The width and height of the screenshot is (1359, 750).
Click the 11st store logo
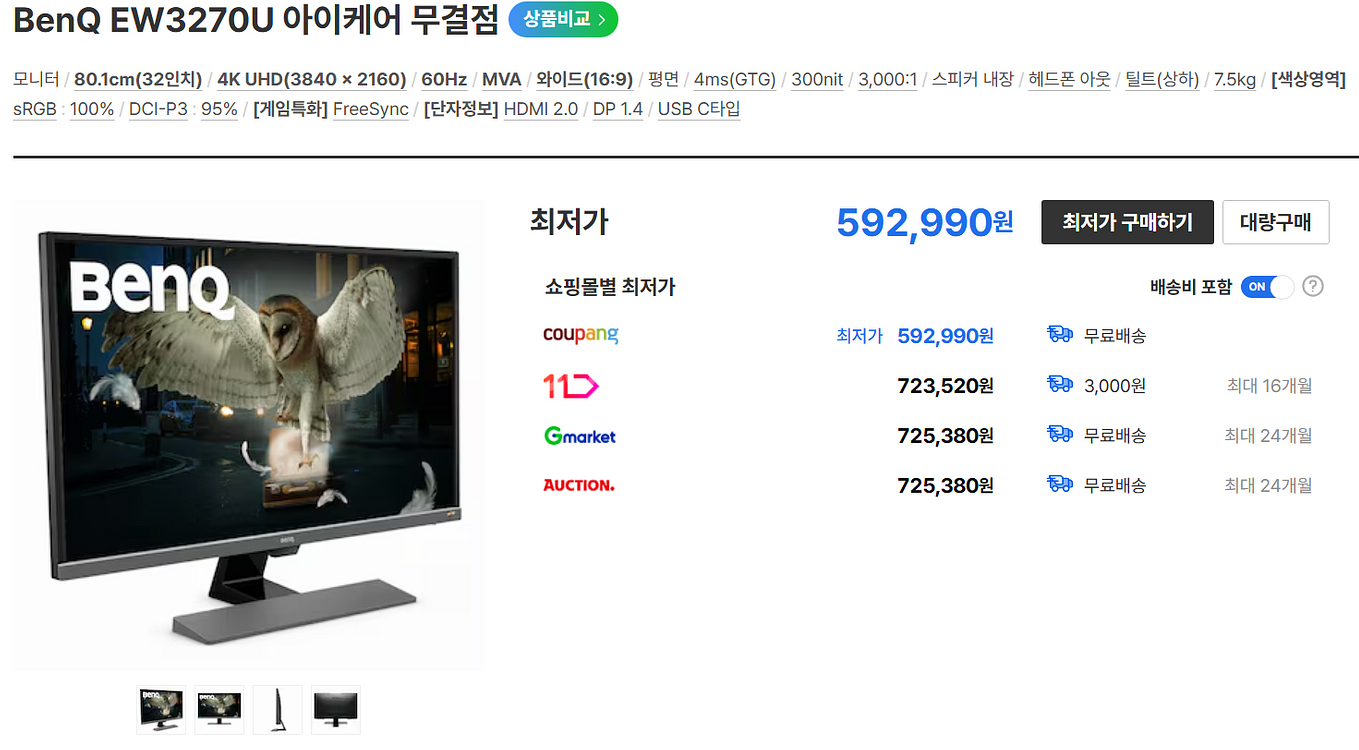(570, 385)
